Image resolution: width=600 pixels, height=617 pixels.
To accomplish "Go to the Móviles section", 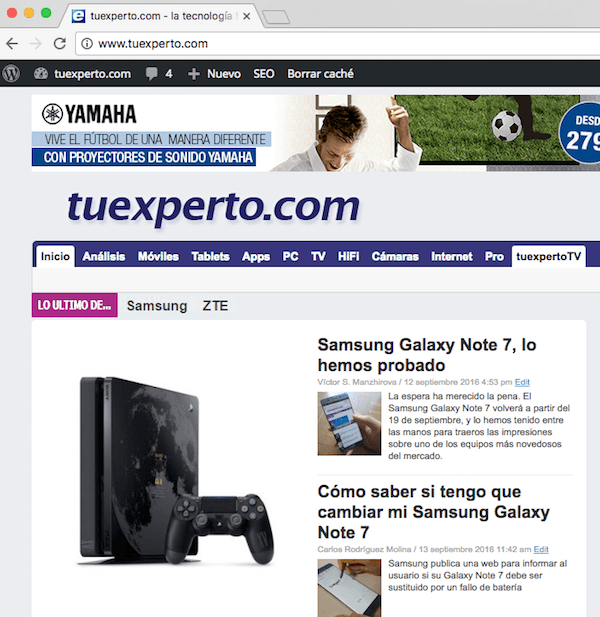I will (158, 257).
